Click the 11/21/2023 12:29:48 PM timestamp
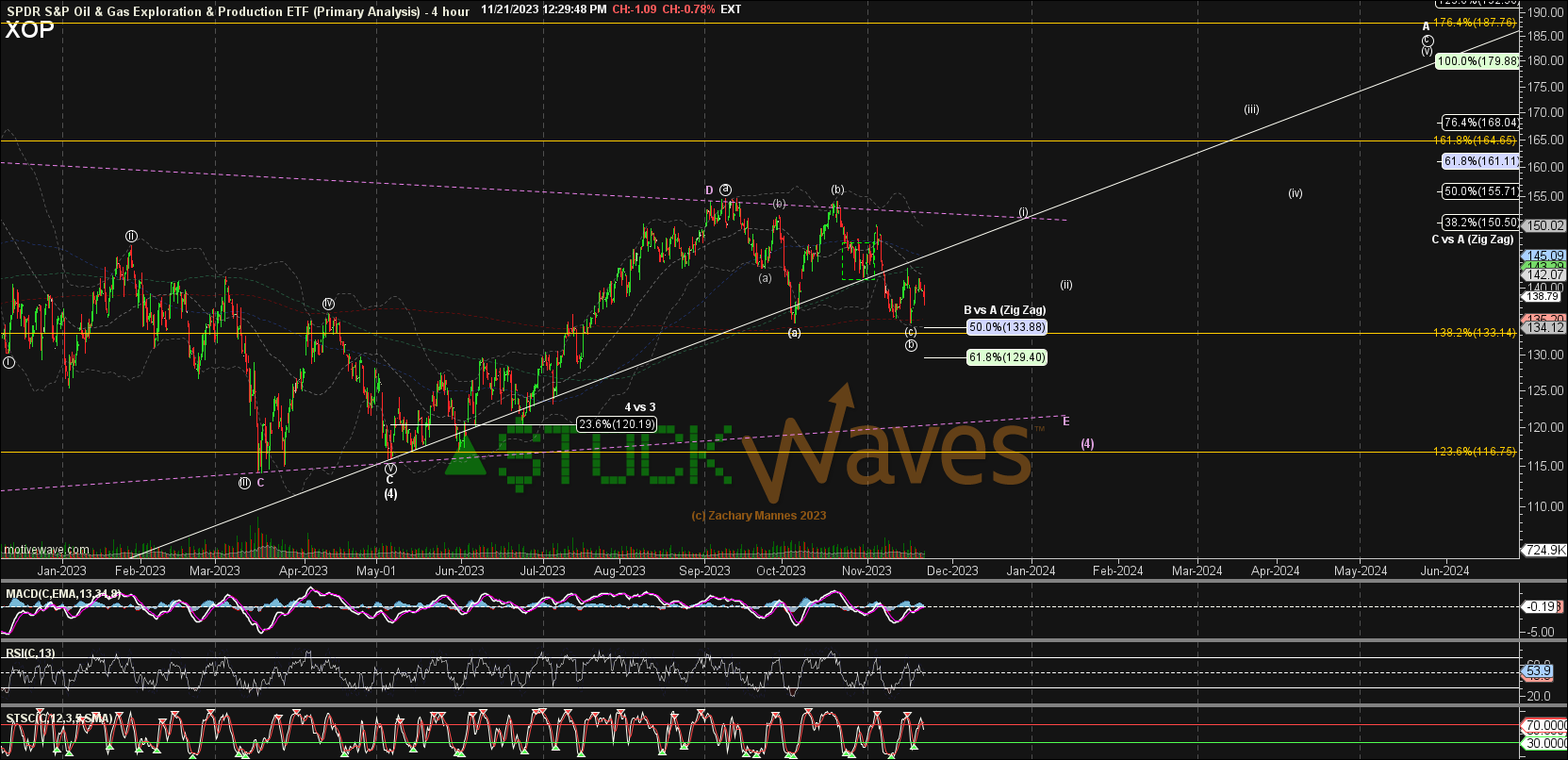The image size is (1568, 760). pyautogui.click(x=543, y=9)
